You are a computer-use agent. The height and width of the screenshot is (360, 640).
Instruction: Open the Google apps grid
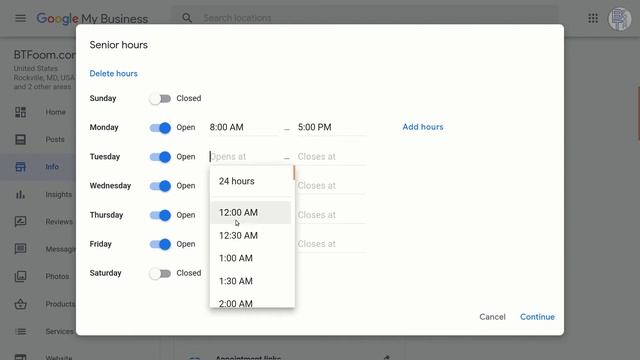[x=593, y=18]
